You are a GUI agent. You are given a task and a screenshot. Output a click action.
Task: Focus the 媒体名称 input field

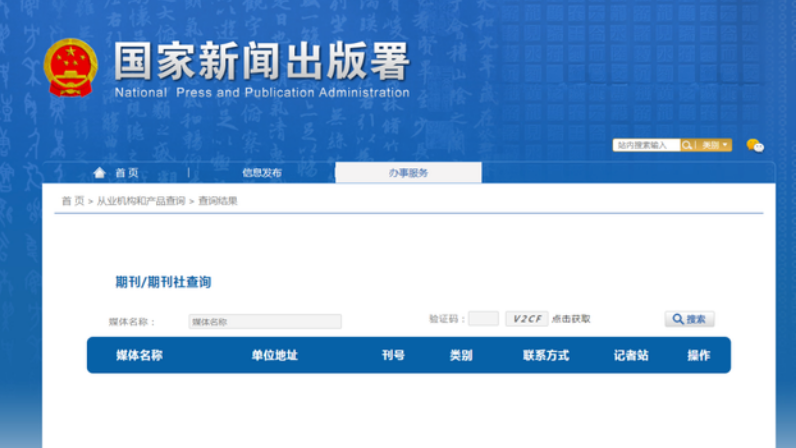(x=265, y=322)
